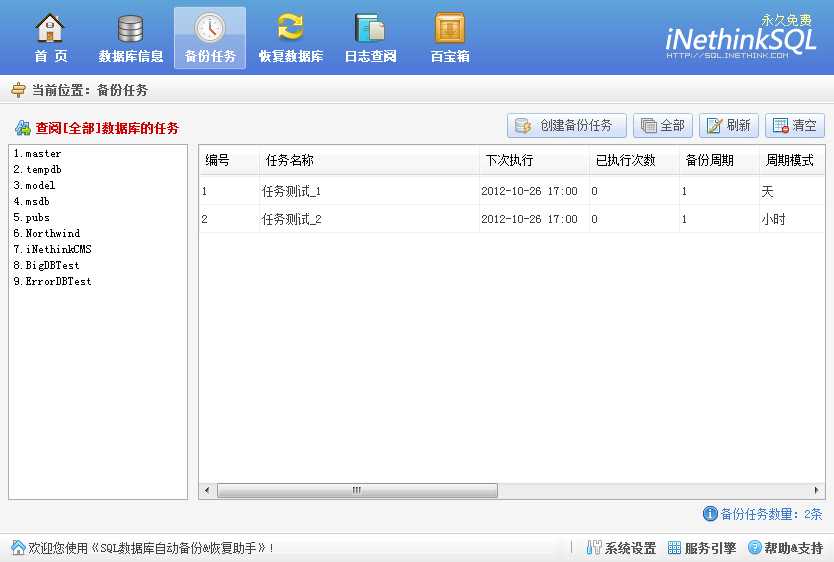Click the 清空 clear button
The width and height of the screenshot is (834, 562).
point(795,125)
